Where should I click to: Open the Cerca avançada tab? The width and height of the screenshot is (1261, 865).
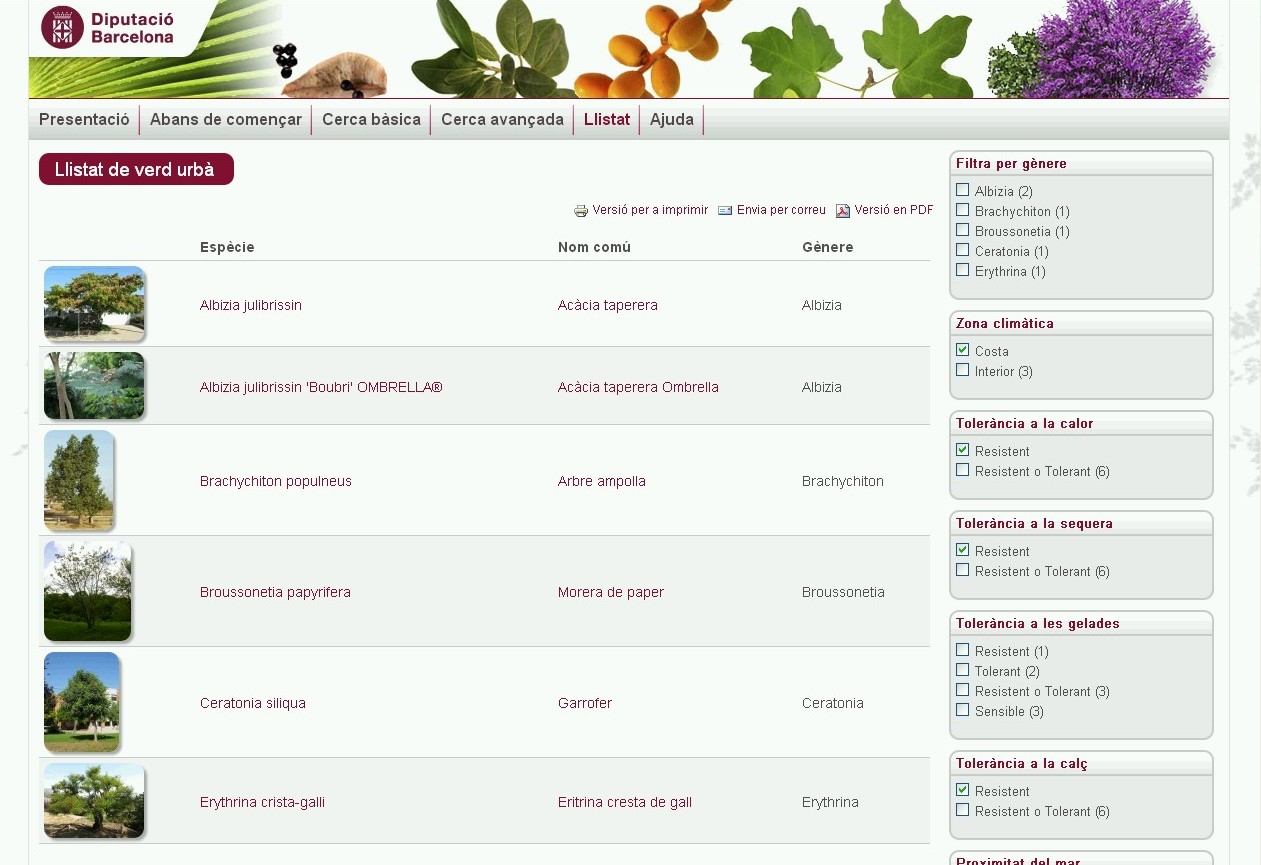(502, 120)
